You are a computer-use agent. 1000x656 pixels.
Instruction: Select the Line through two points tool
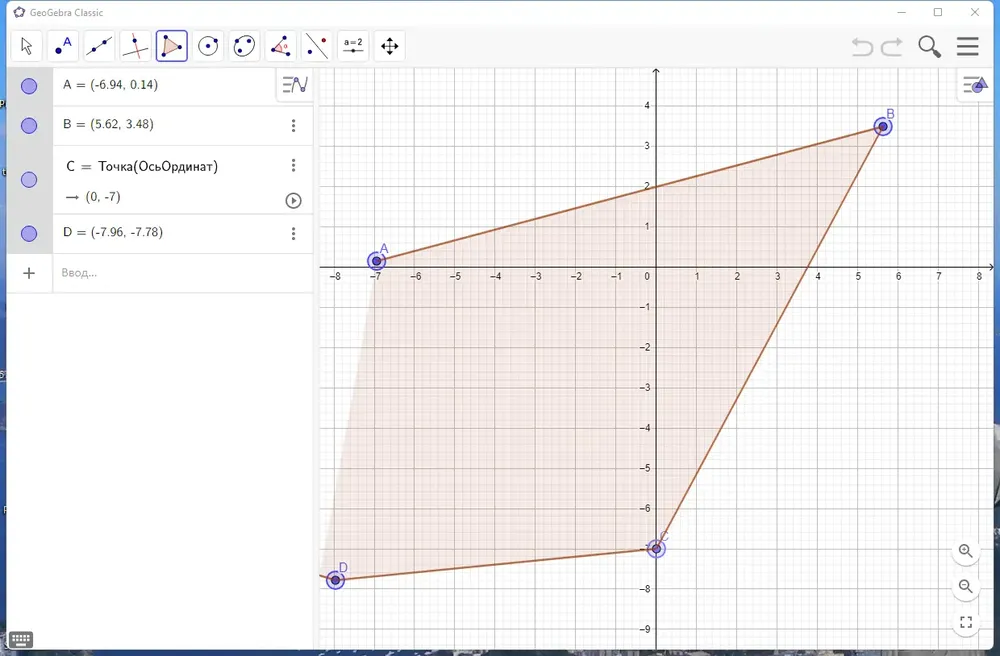99,46
